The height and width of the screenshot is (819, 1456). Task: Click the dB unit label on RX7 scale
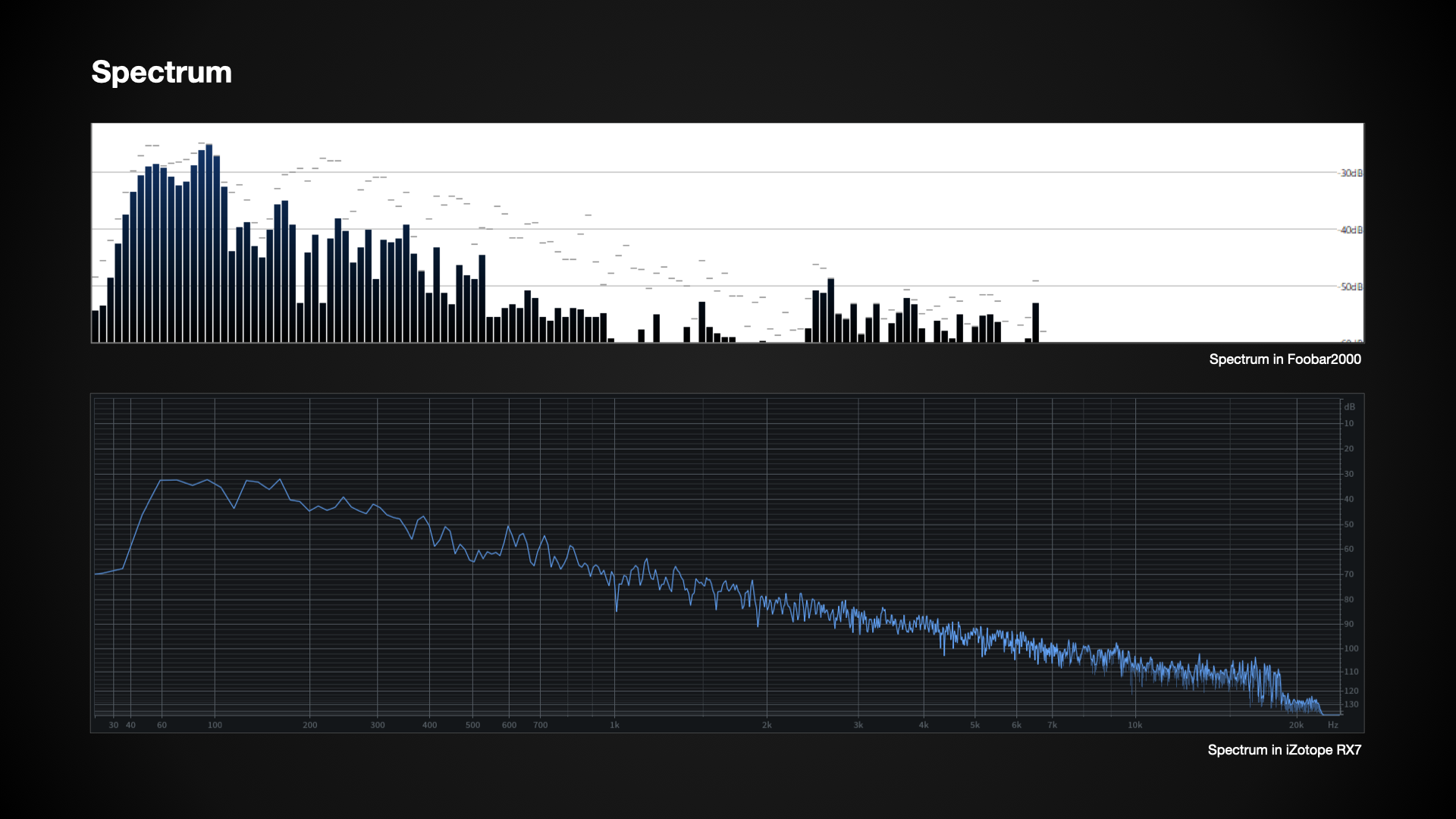point(1349,407)
